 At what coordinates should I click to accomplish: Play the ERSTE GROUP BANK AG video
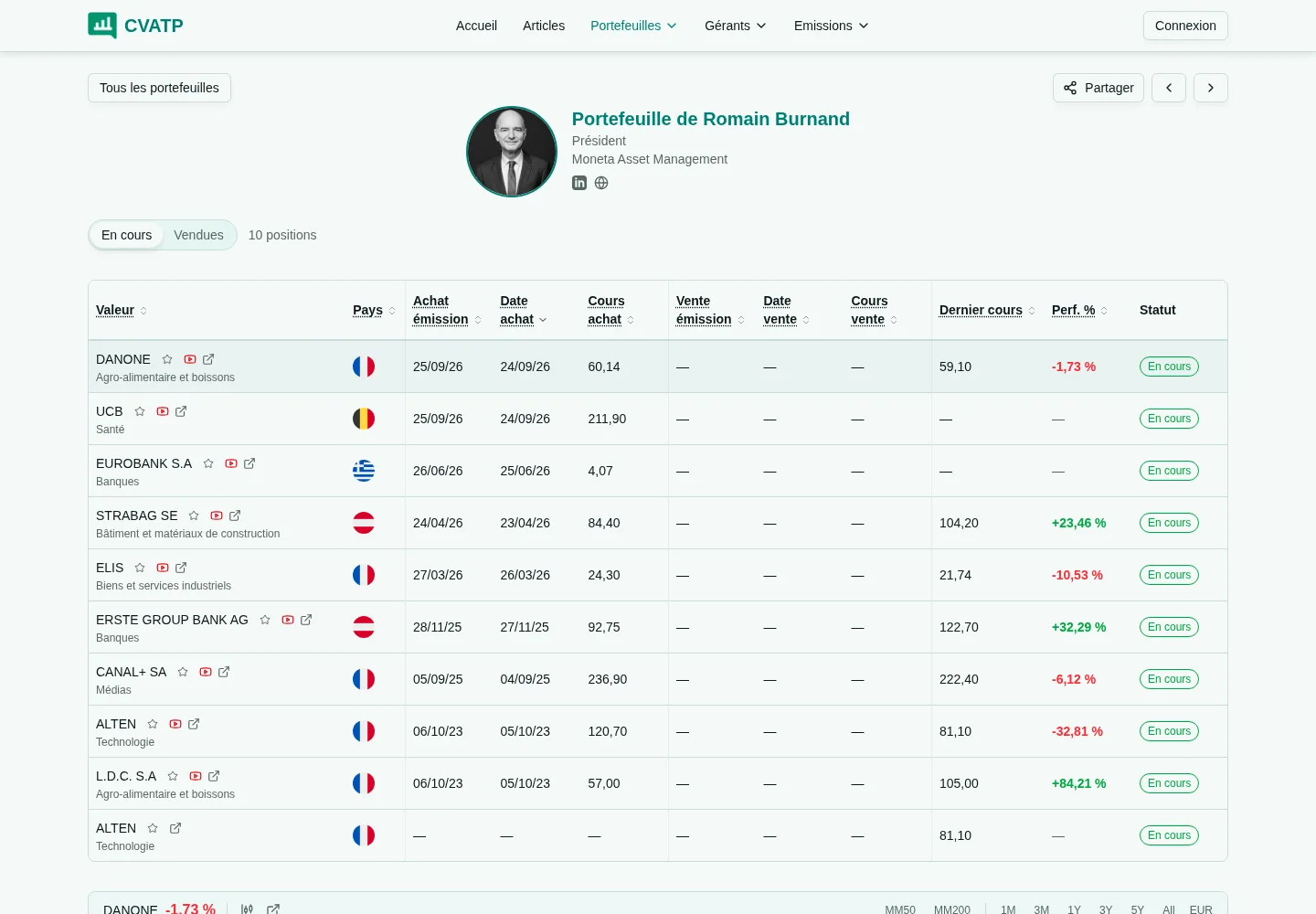pos(288,620)
